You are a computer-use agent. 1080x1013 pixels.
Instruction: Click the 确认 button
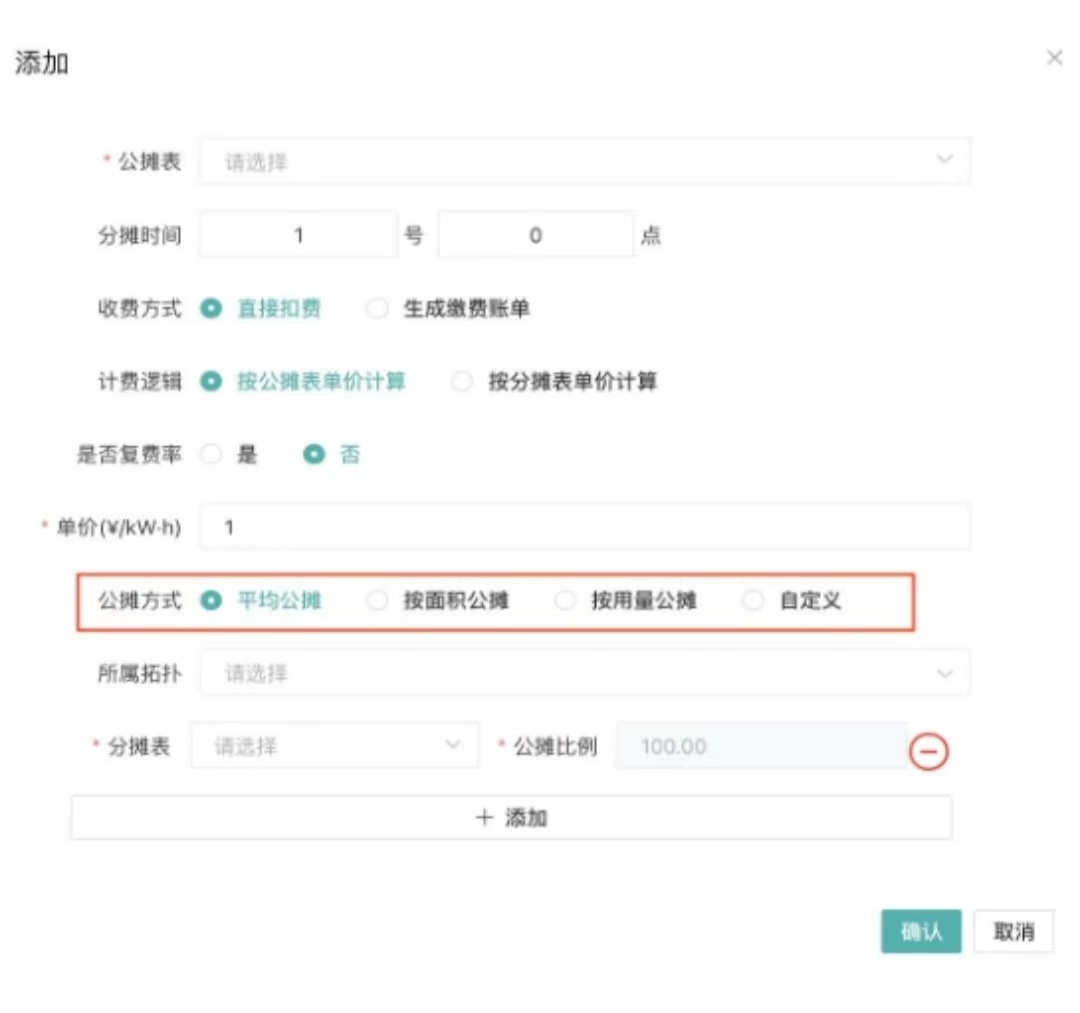[x=920, y=932]
